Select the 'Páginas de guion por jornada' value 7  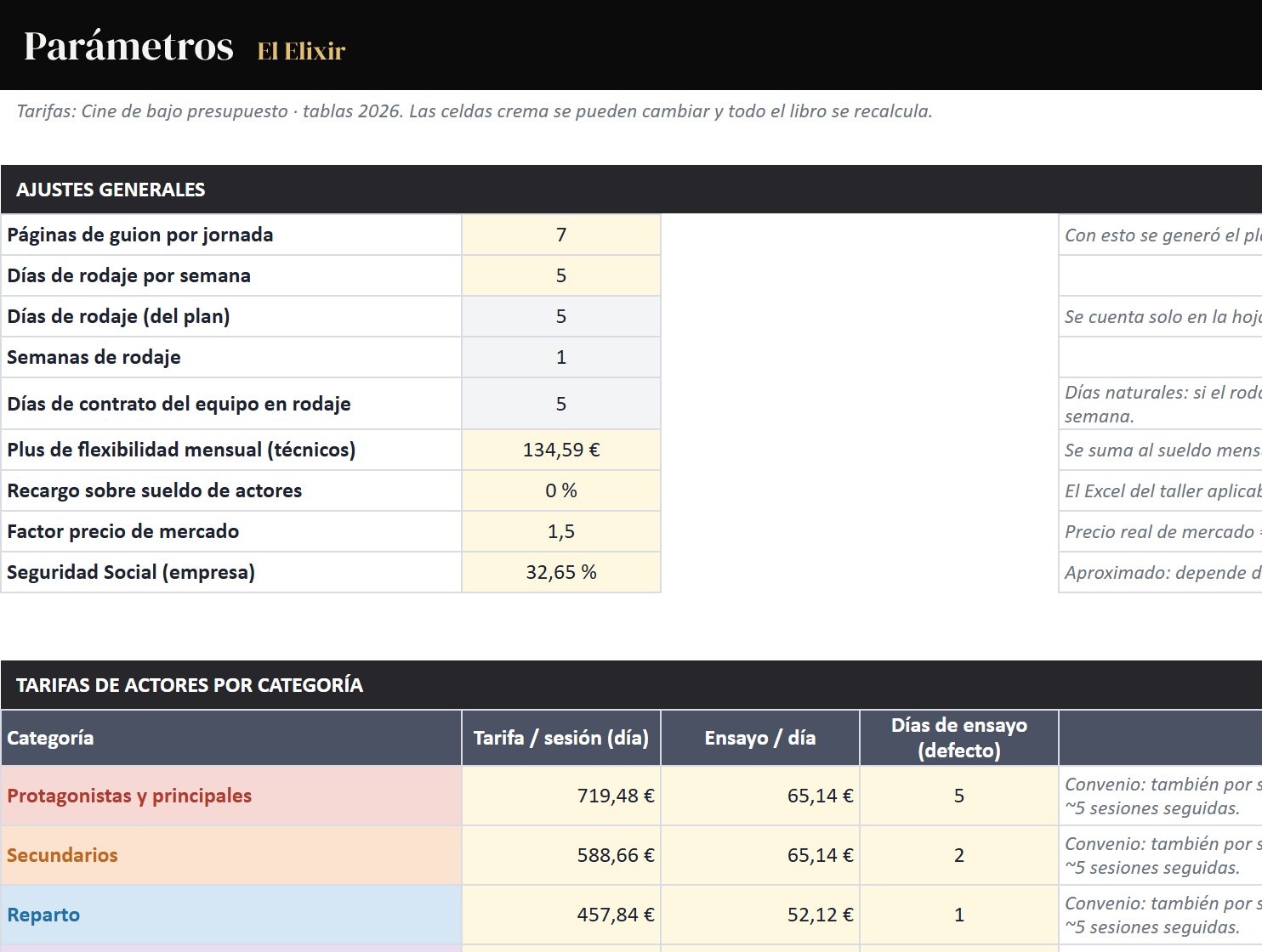click(x=561, y=235)
